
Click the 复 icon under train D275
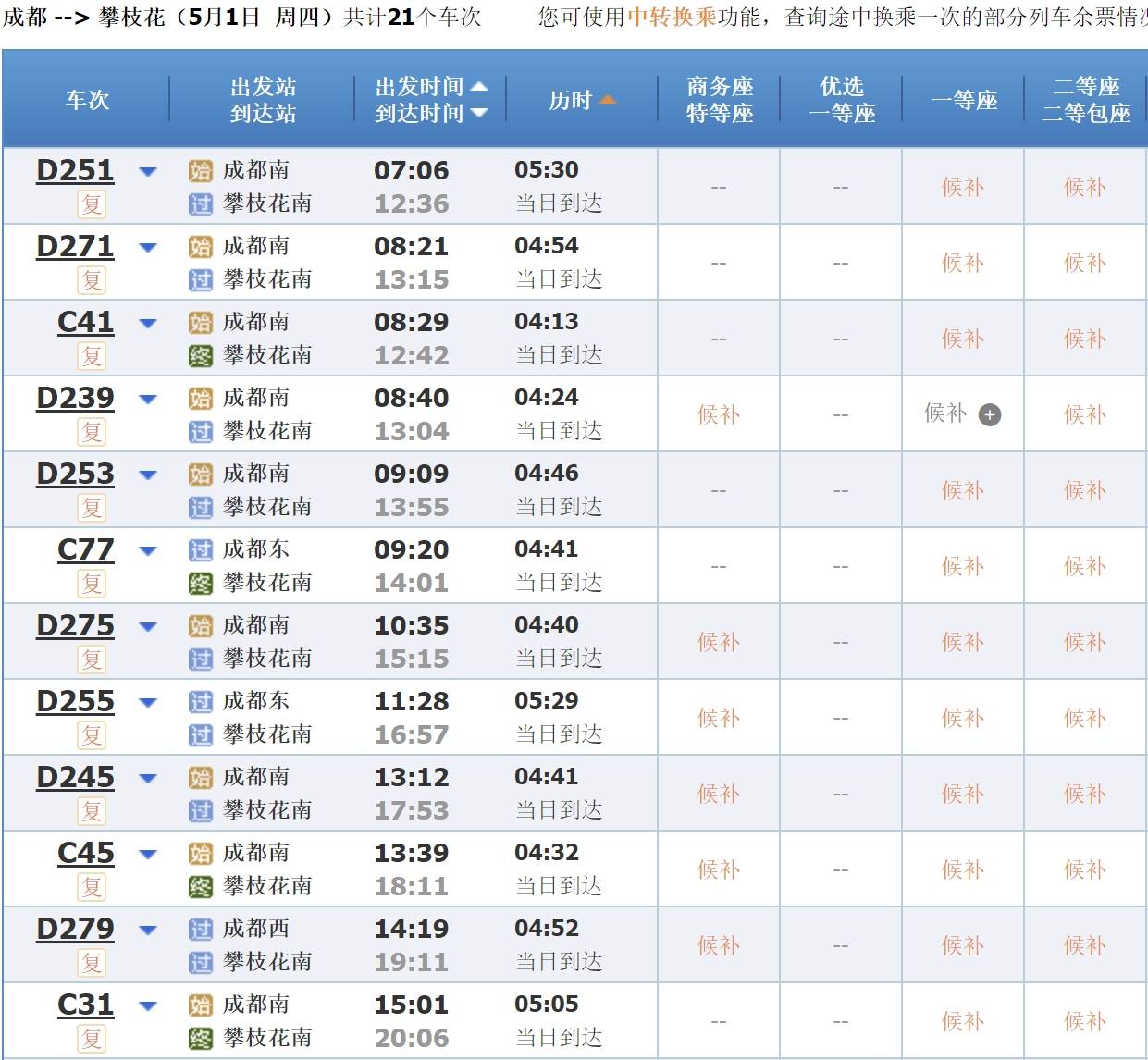92,659
